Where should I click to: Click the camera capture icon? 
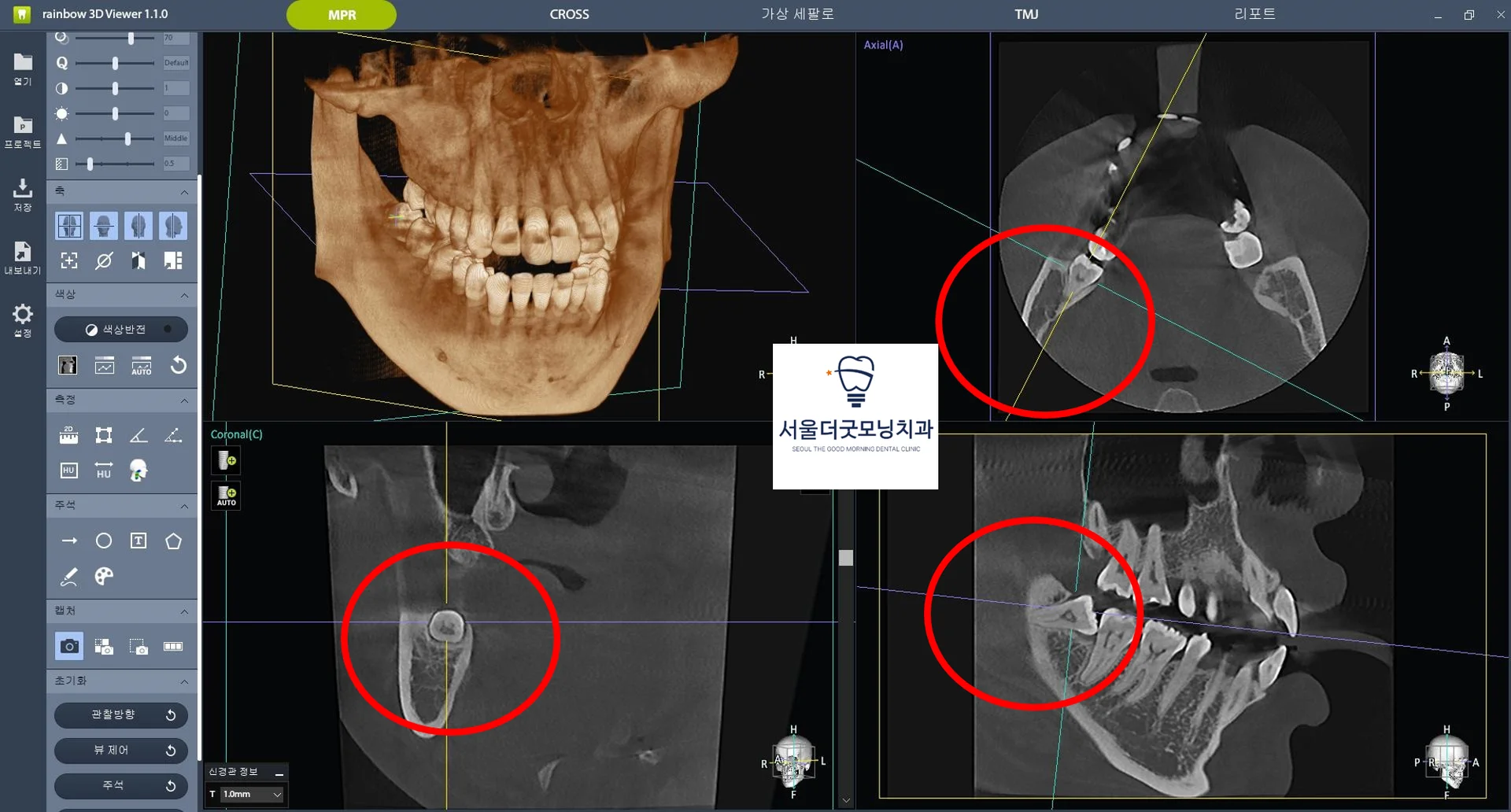[x=69, y=646]
